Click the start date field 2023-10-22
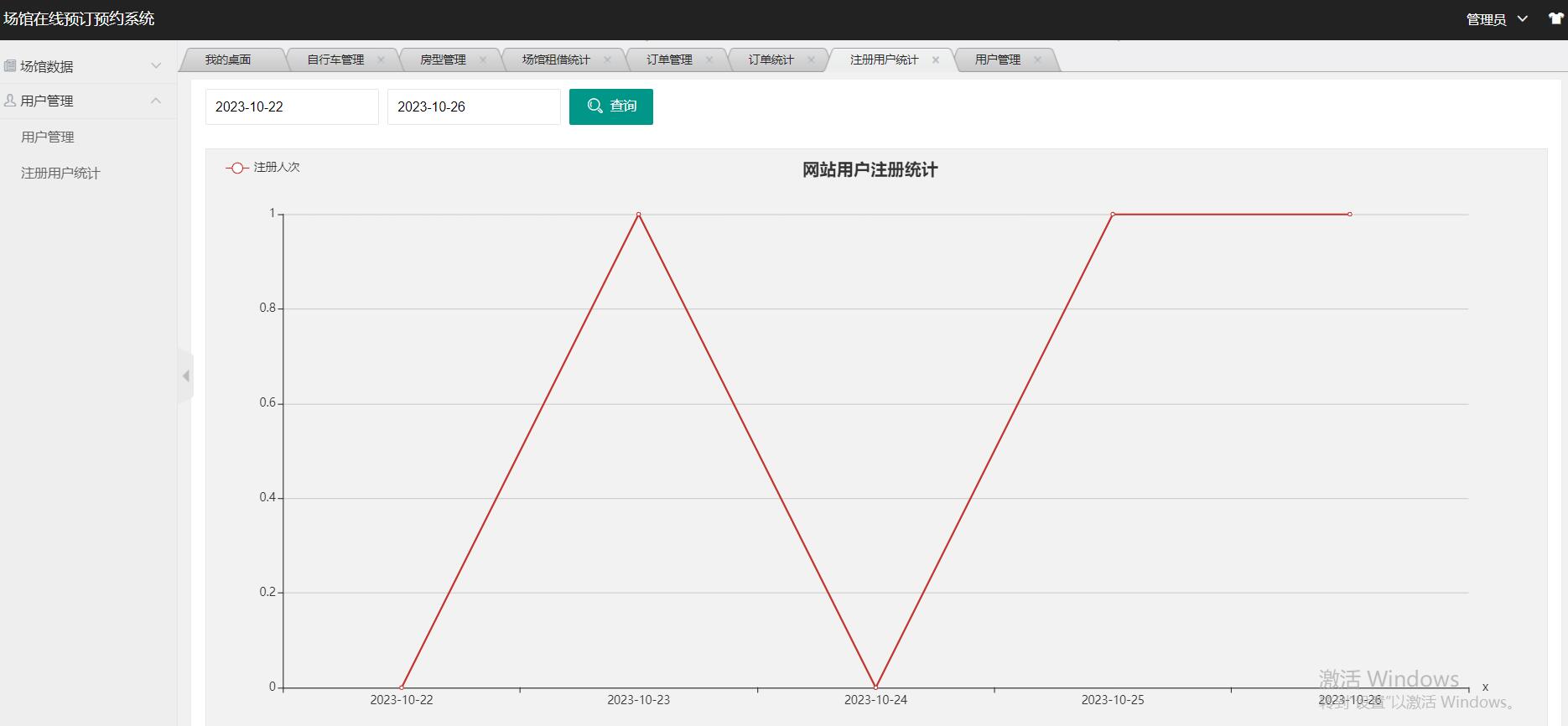Screen dimensions: 1568x726 tap(292, 106)
